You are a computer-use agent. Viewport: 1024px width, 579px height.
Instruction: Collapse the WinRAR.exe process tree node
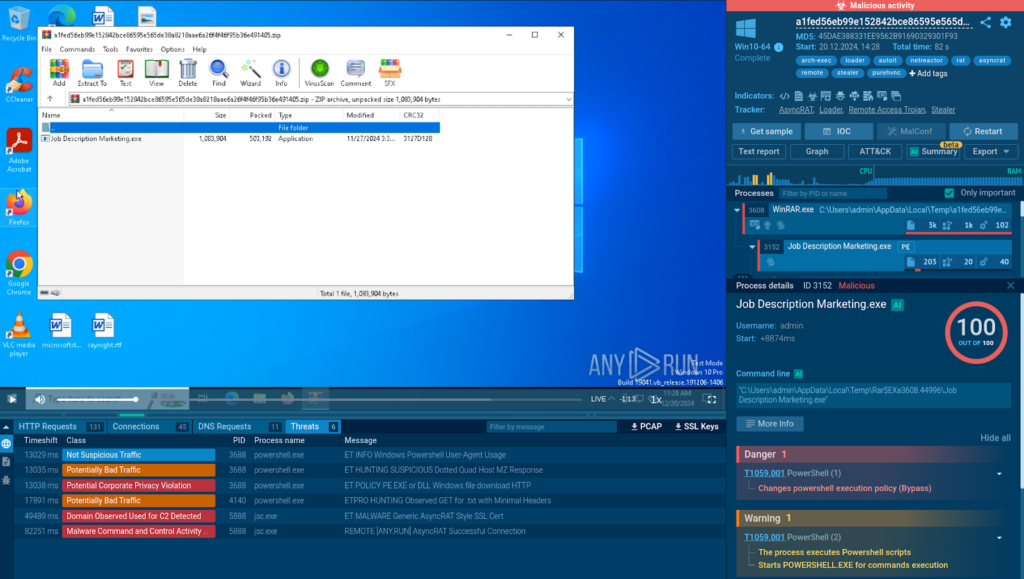[x=739, y=211]
